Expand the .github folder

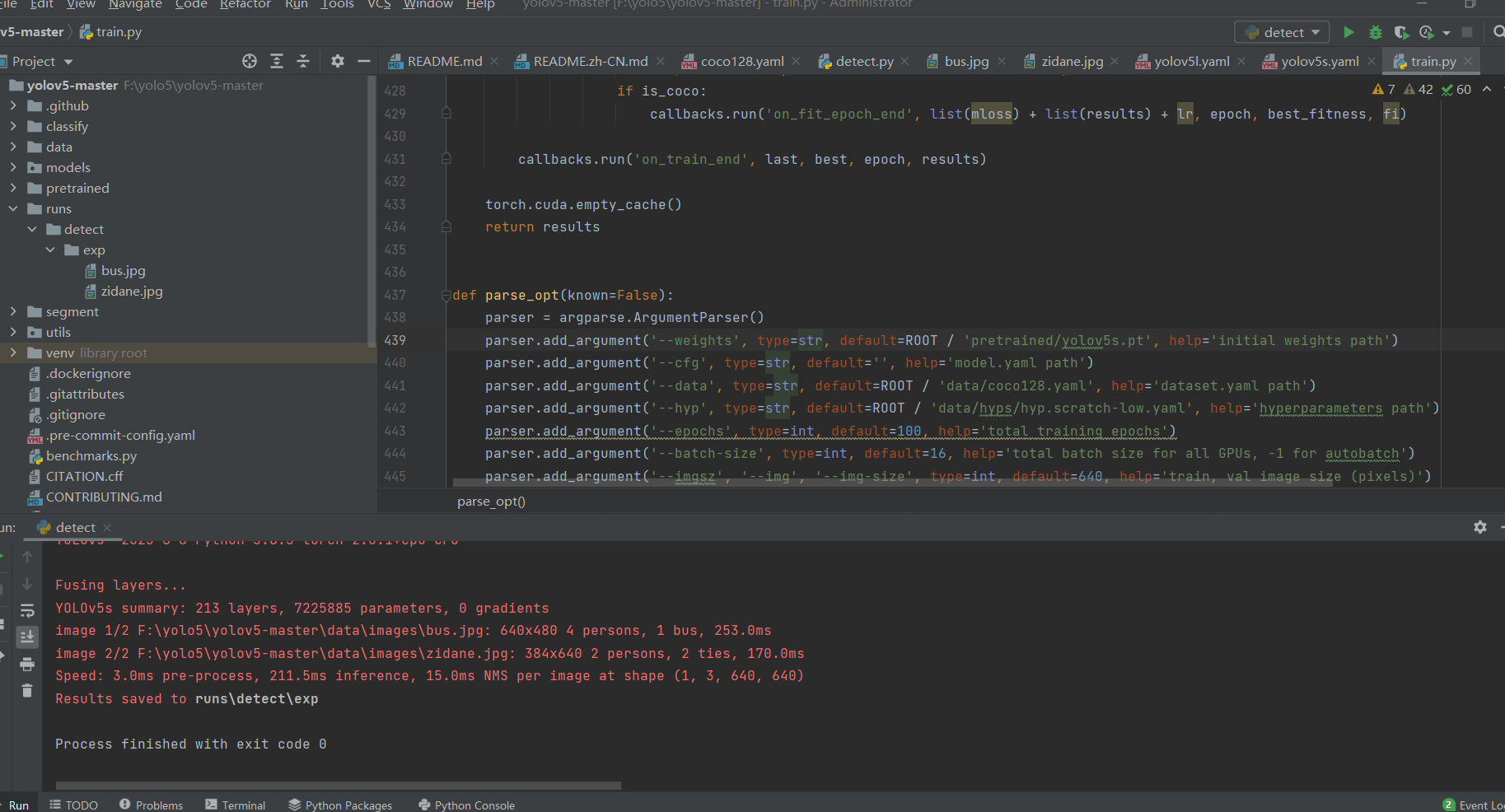coord(13,105)
